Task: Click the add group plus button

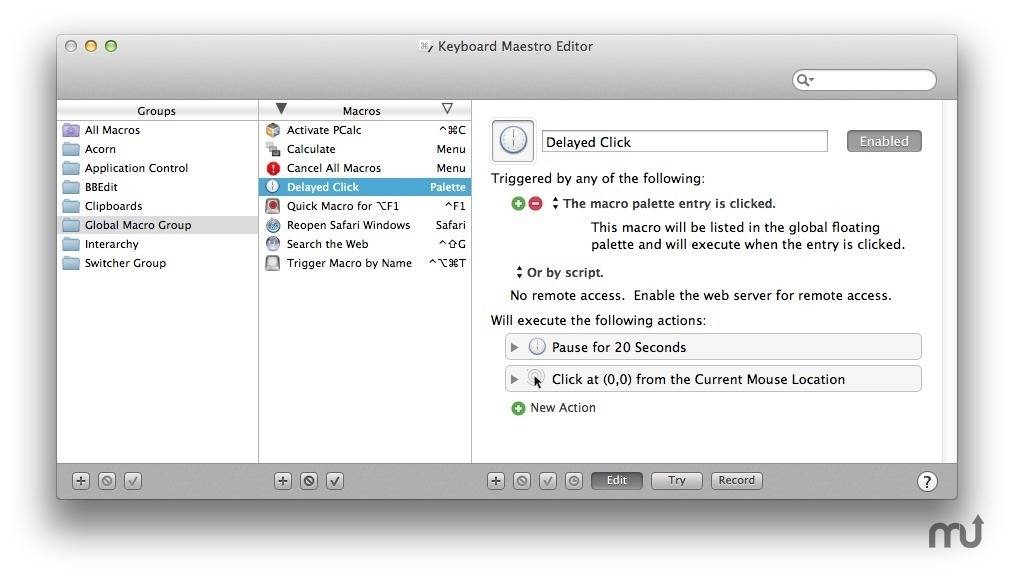Action: tap(81, 481)
